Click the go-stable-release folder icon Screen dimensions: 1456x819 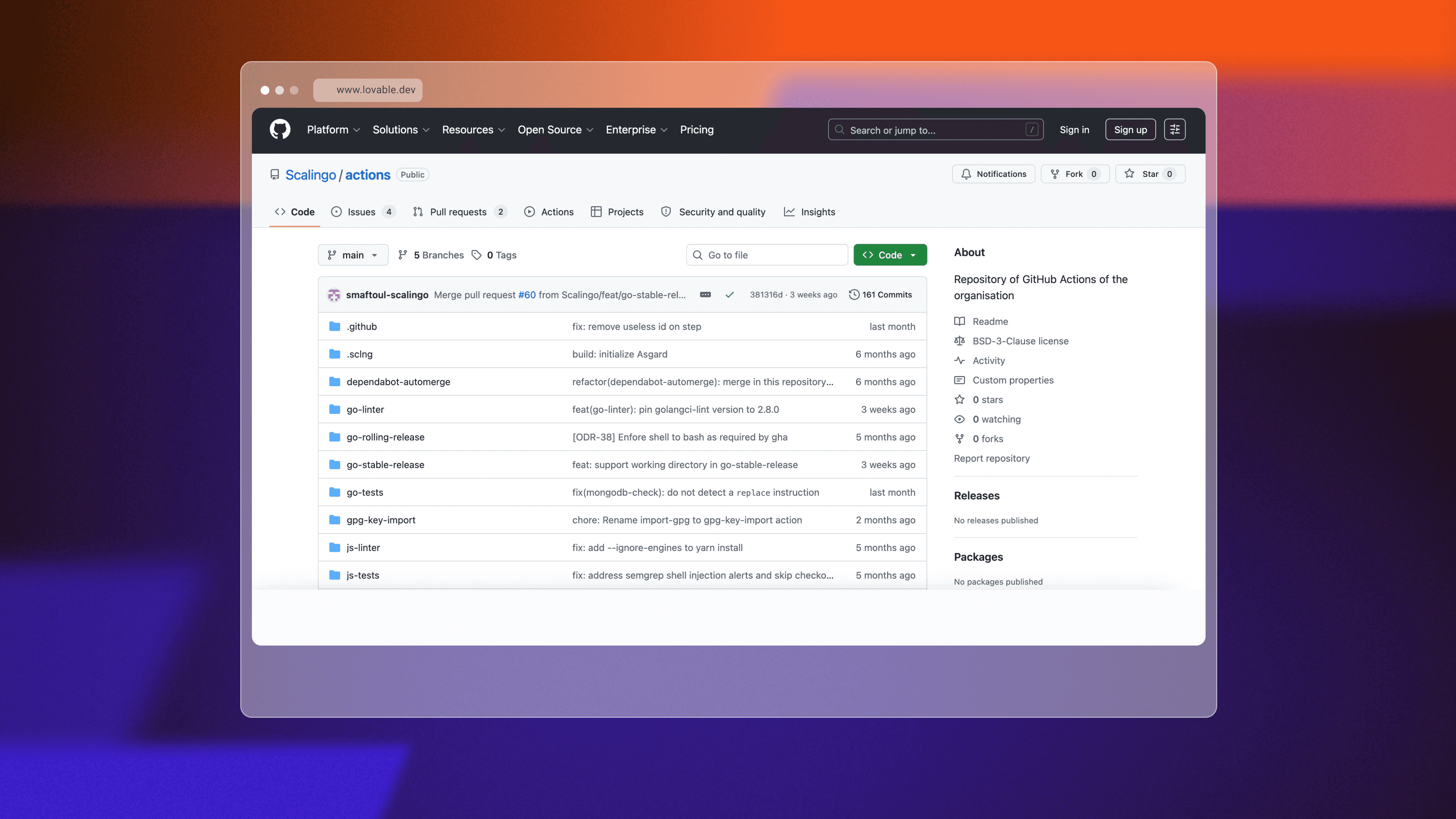tap(335, 464)
